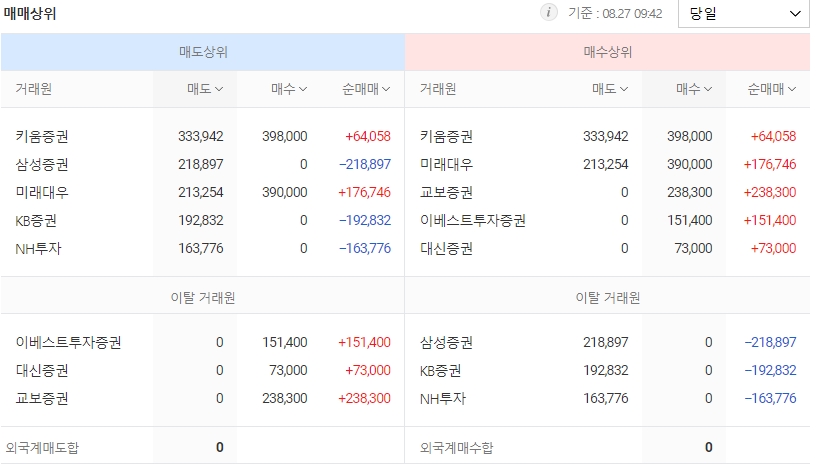The width and height of the screenshot is (816, 470).
Task: Click 삼성증권 under right 이탈 거래원
Action: coord(447,342)
